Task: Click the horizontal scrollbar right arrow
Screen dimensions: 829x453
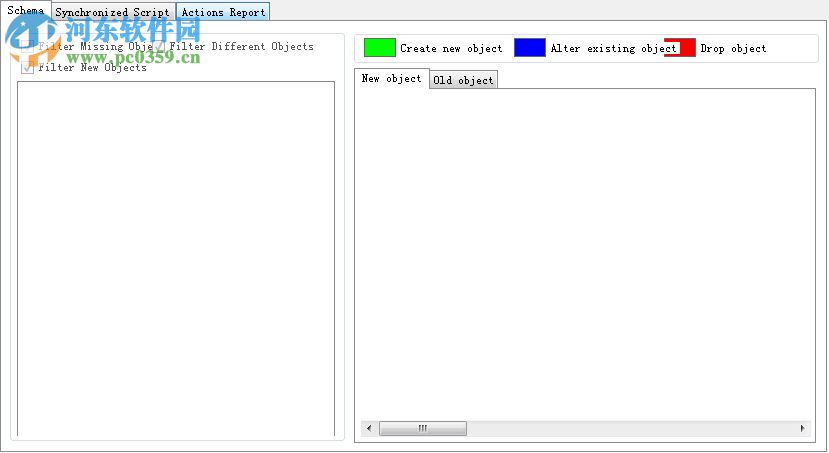Action: pos(803,428)
